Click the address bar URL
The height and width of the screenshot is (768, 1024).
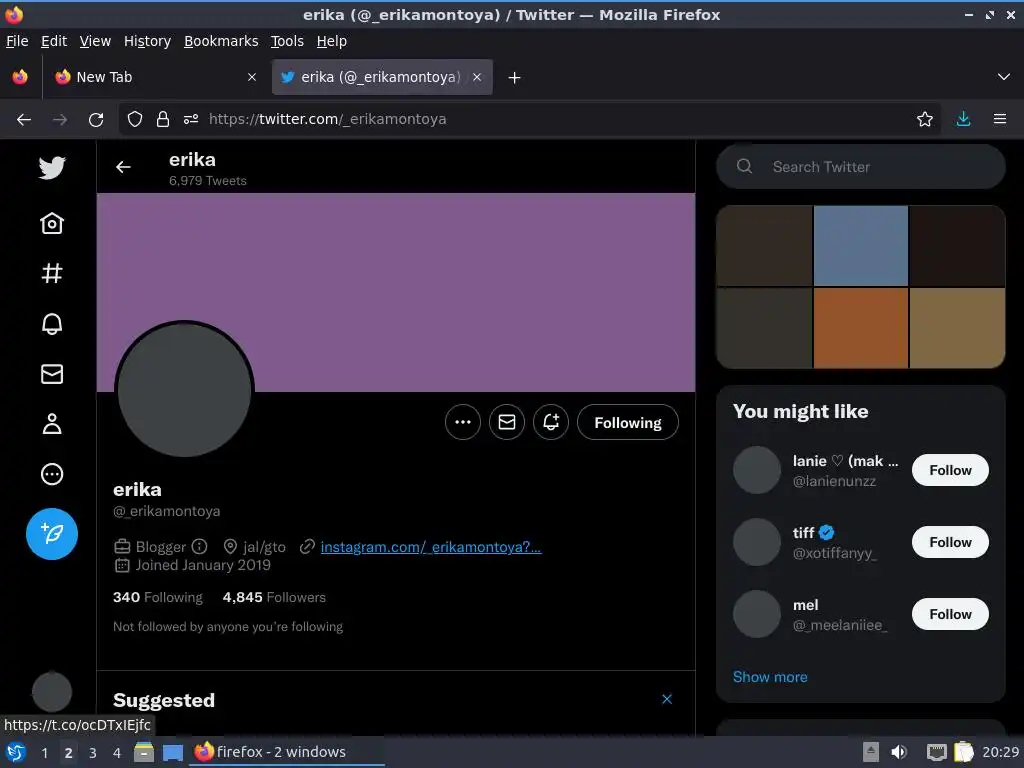tap(328, 119)
